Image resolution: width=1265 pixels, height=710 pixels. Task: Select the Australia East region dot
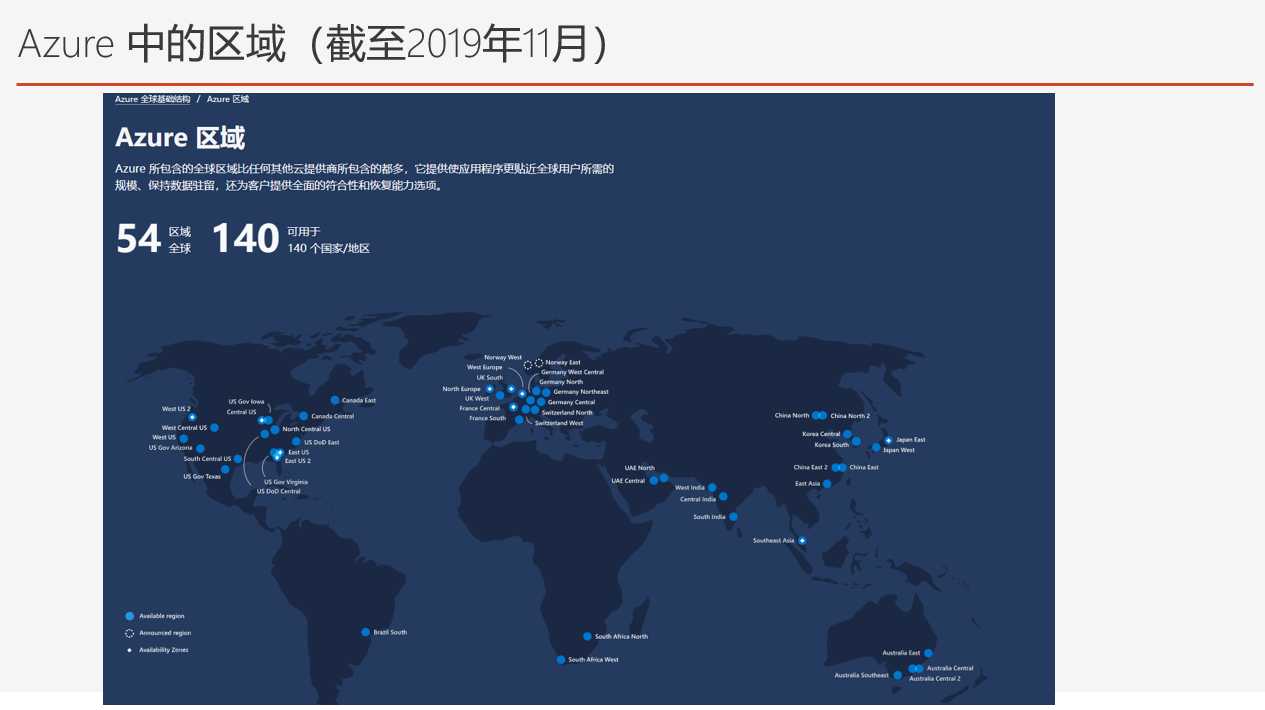pos(928,653)
